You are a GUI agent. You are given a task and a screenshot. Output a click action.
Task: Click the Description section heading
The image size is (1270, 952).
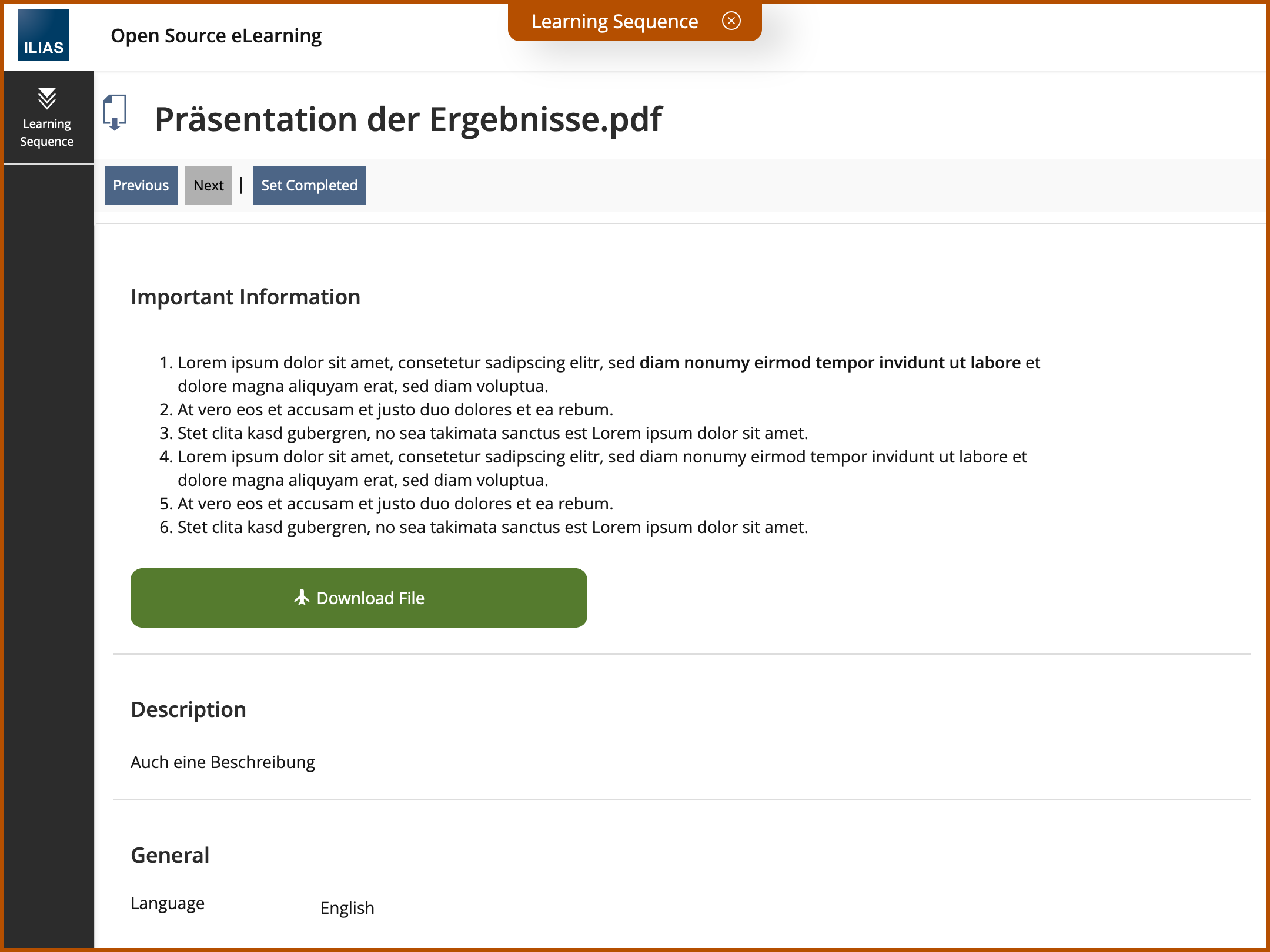click(188, 709)
